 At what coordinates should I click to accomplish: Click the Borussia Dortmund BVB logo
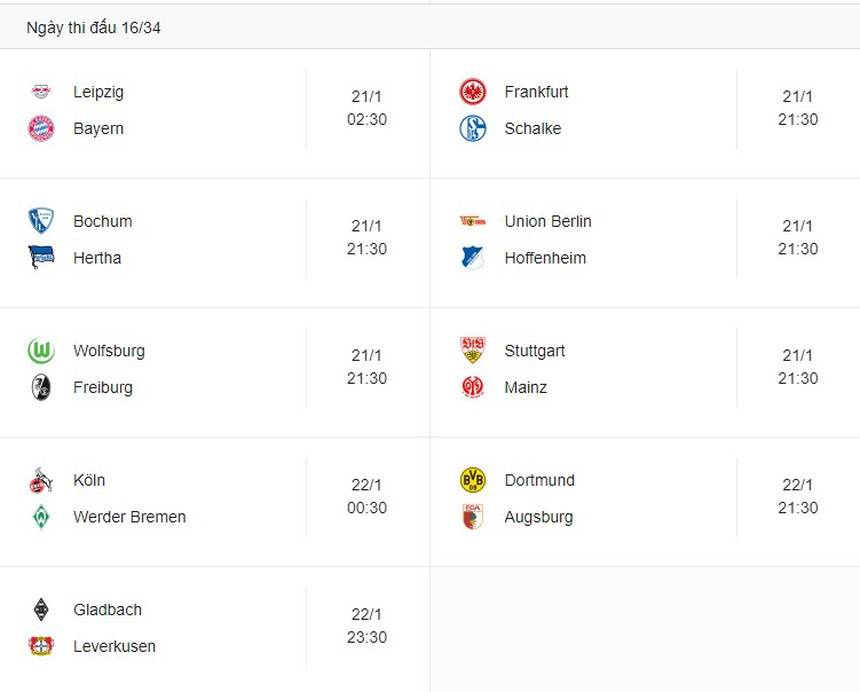(x=472, y=480)
